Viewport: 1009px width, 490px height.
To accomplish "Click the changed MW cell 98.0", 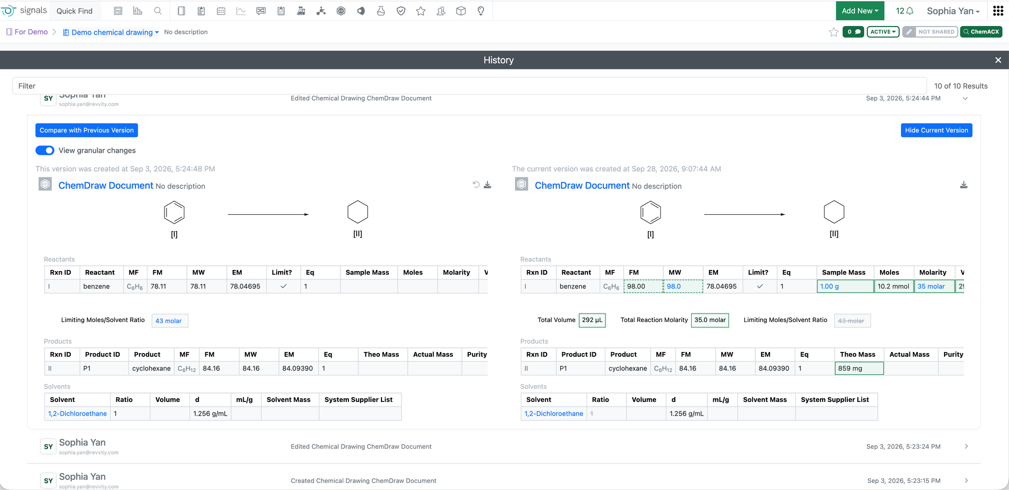I will pos(683,287).
